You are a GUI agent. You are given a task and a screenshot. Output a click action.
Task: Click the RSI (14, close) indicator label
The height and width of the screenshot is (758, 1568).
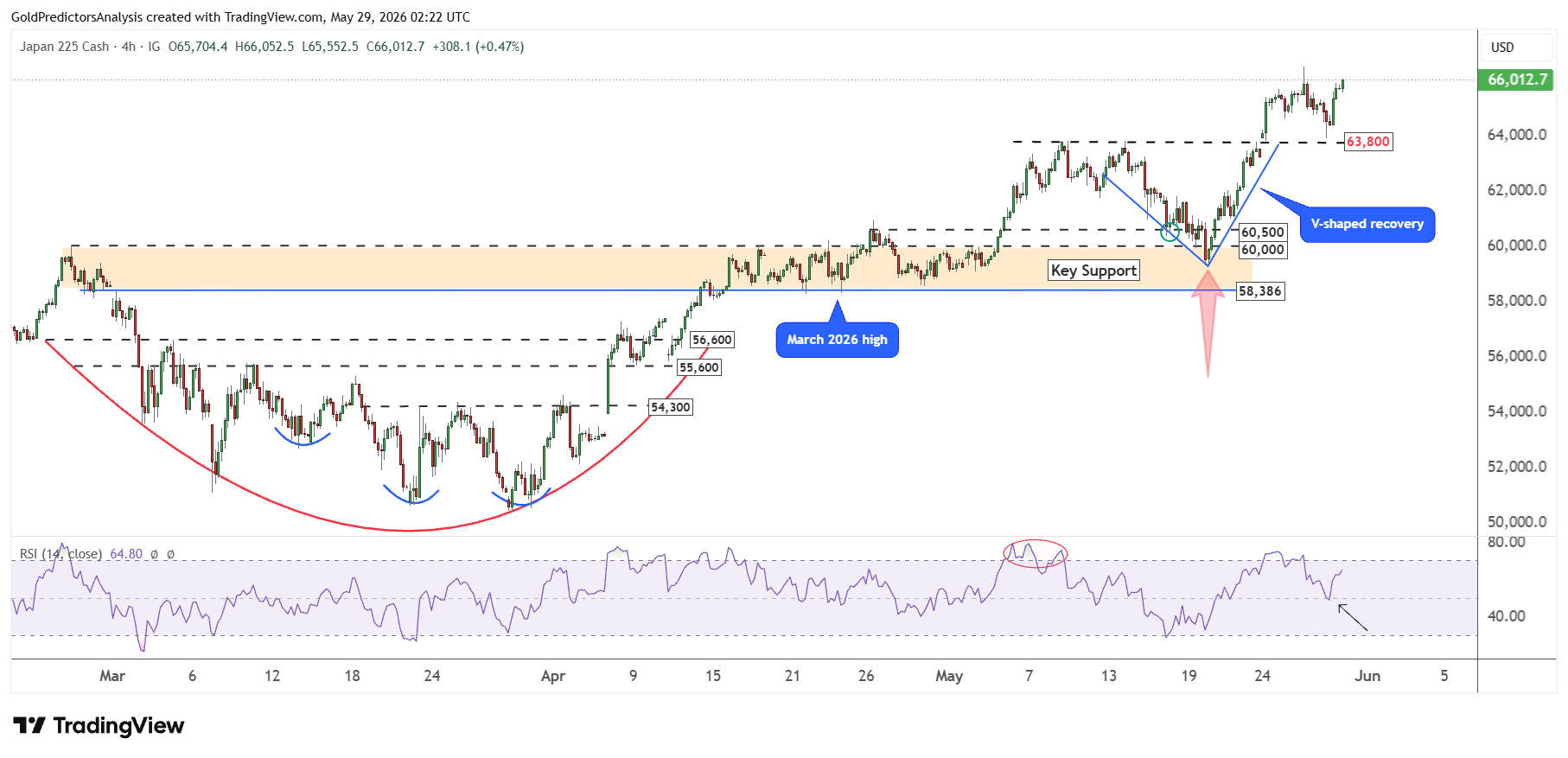coord(61,554)
